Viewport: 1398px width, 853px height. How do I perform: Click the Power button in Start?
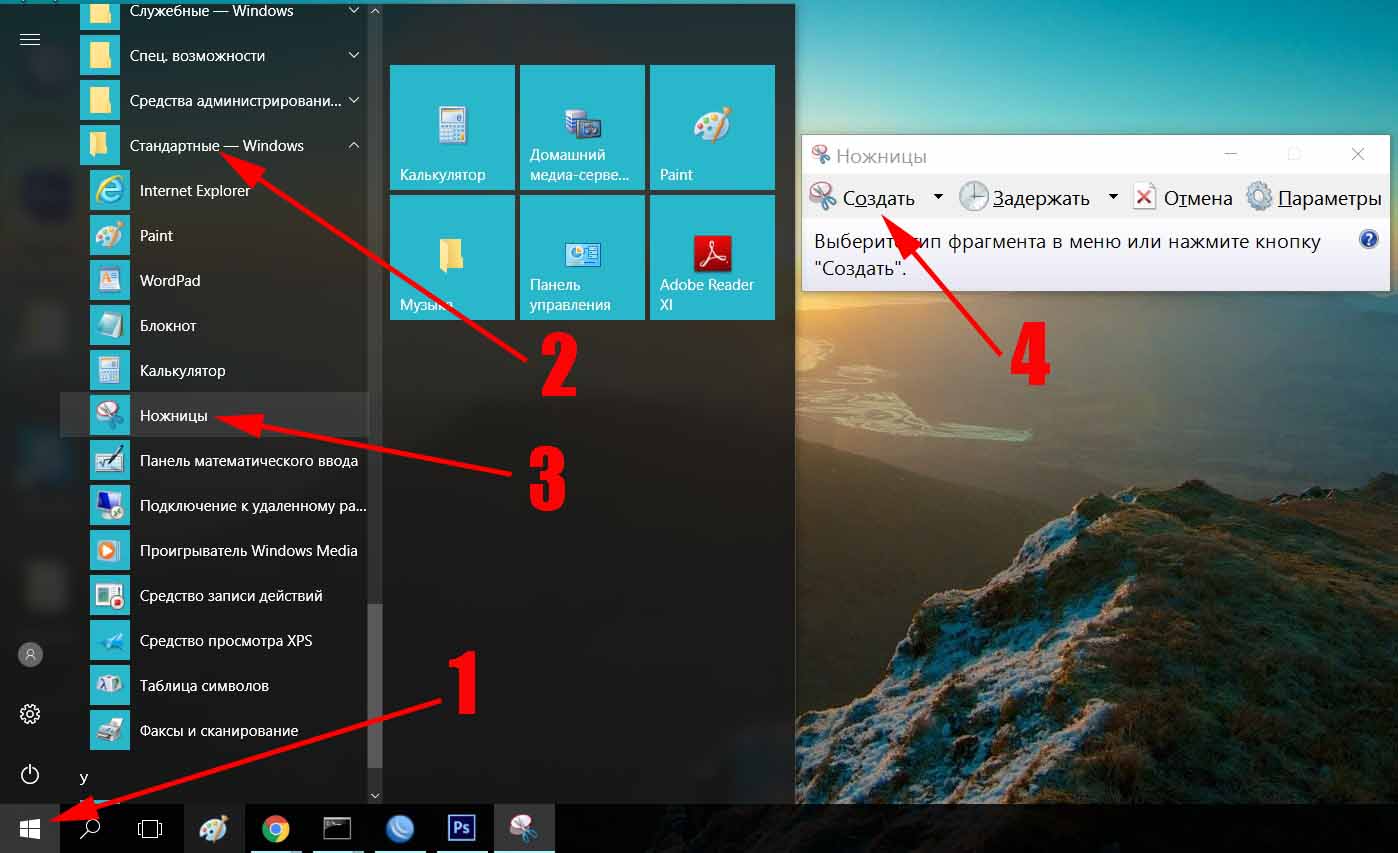coord(30,774)
